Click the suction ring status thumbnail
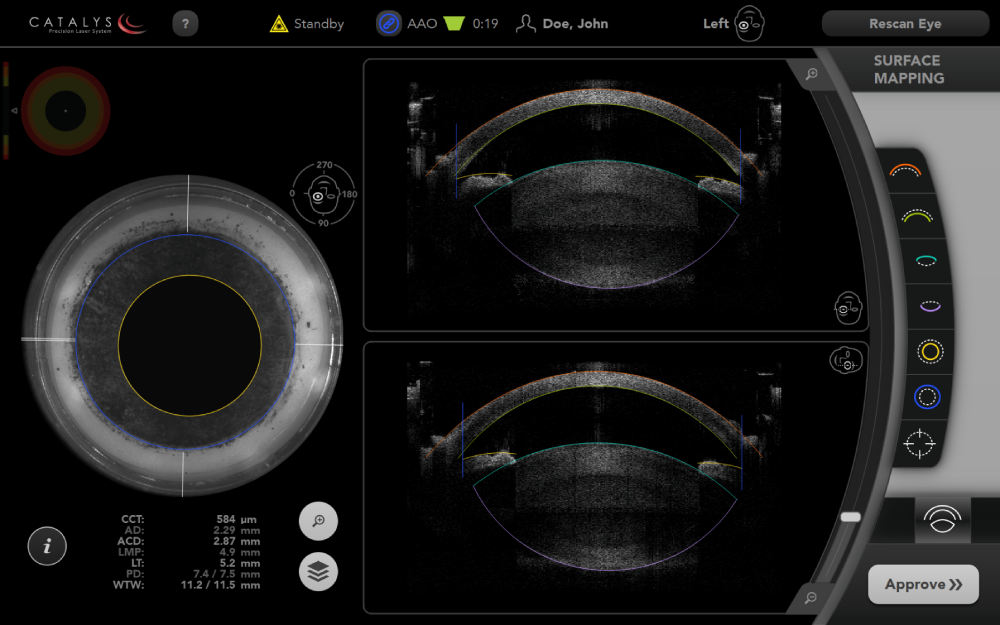 65,110
